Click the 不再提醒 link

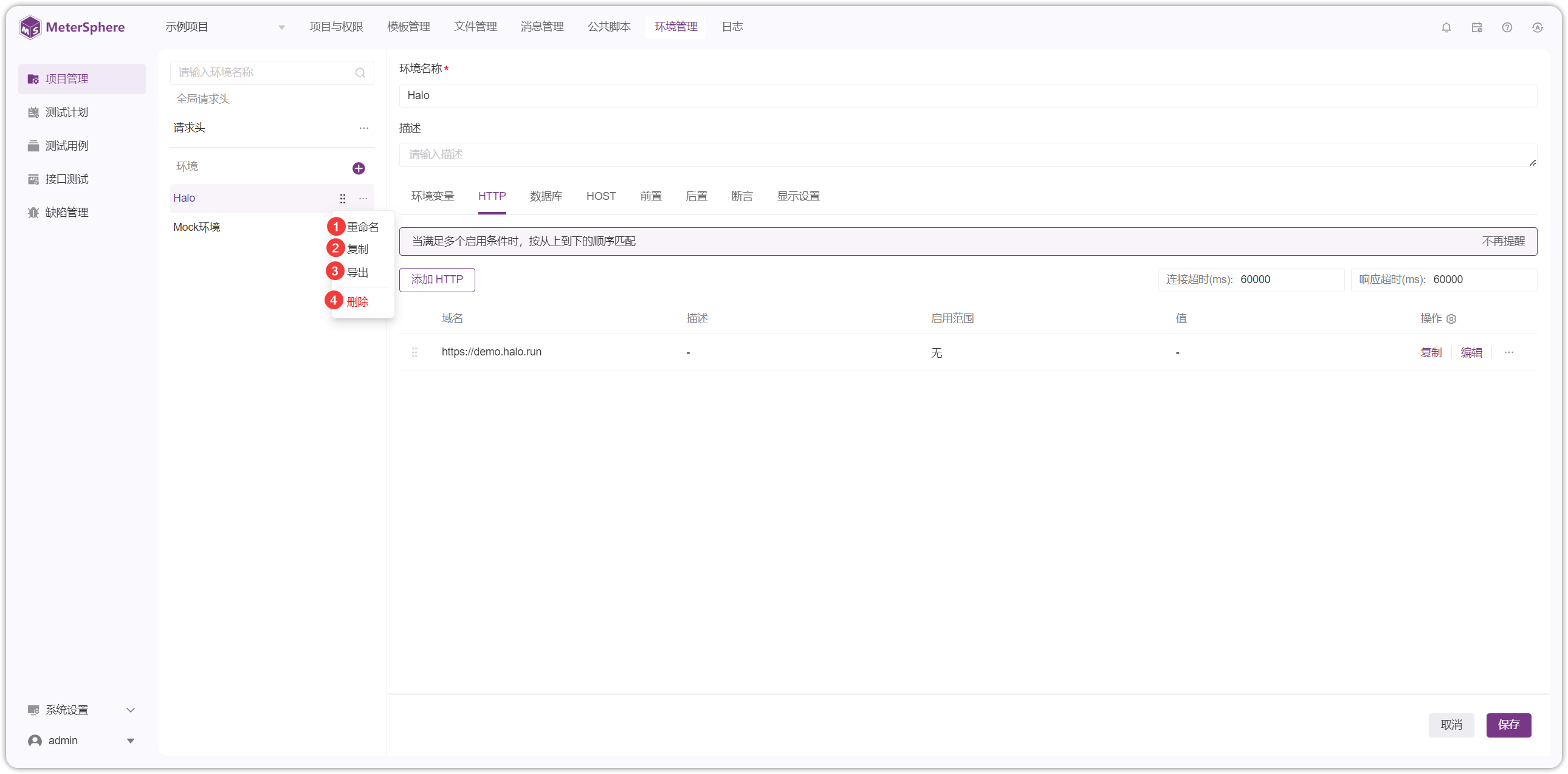click(x=1504, y=242)
